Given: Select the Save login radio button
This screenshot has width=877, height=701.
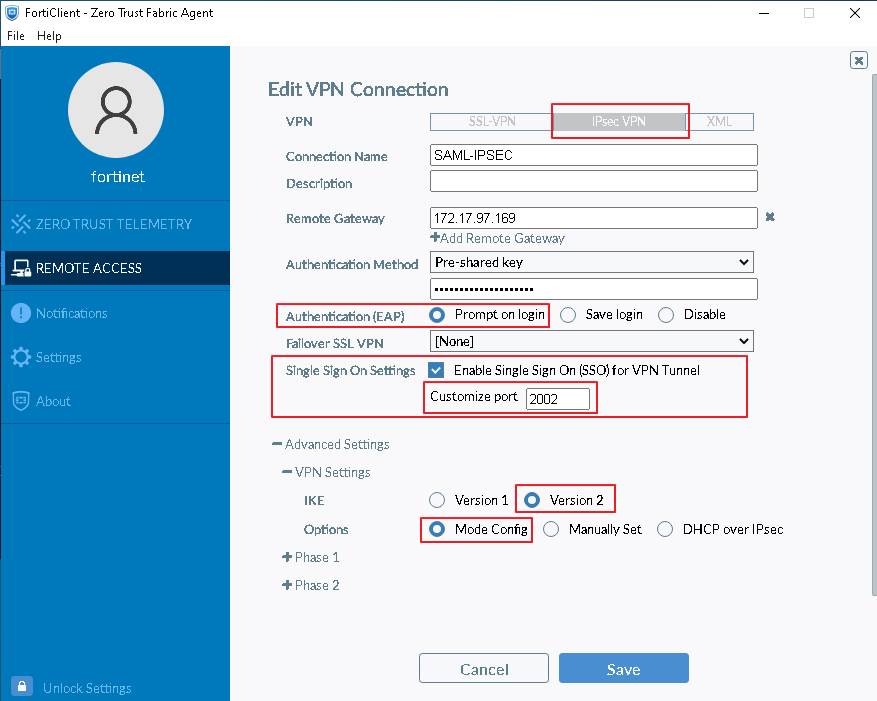Looking at the screenshot, I should [x=568, y=315].
